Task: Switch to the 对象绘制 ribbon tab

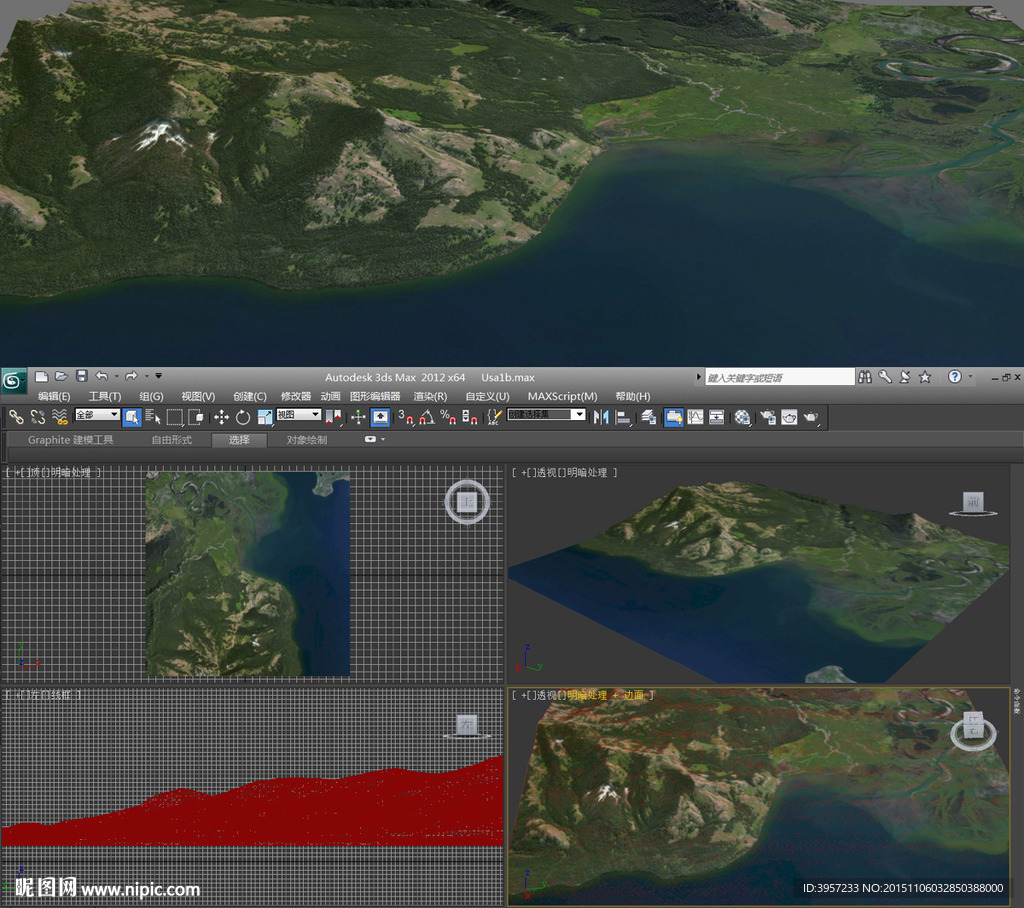Action: click(x=306, y=440)
